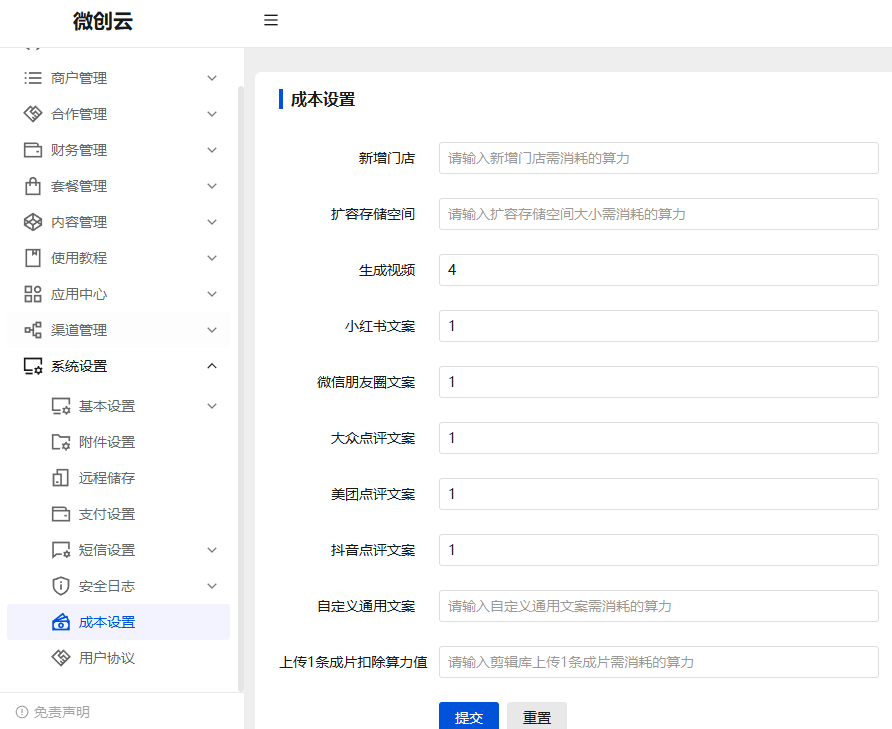Image resolution: width=892 pixels, height=729 pixels.
Task: Click the 远程储存 building icon
Action: coord(61,478)
